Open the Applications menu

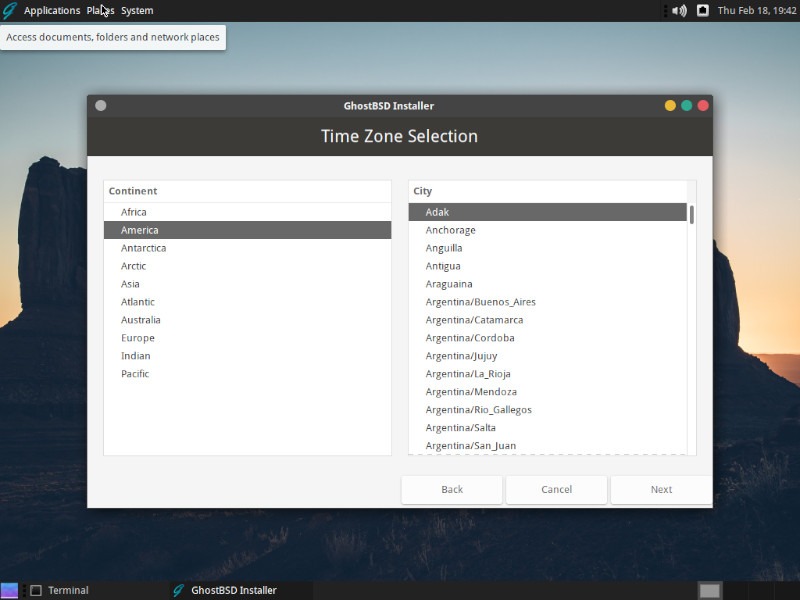(52, 10)
